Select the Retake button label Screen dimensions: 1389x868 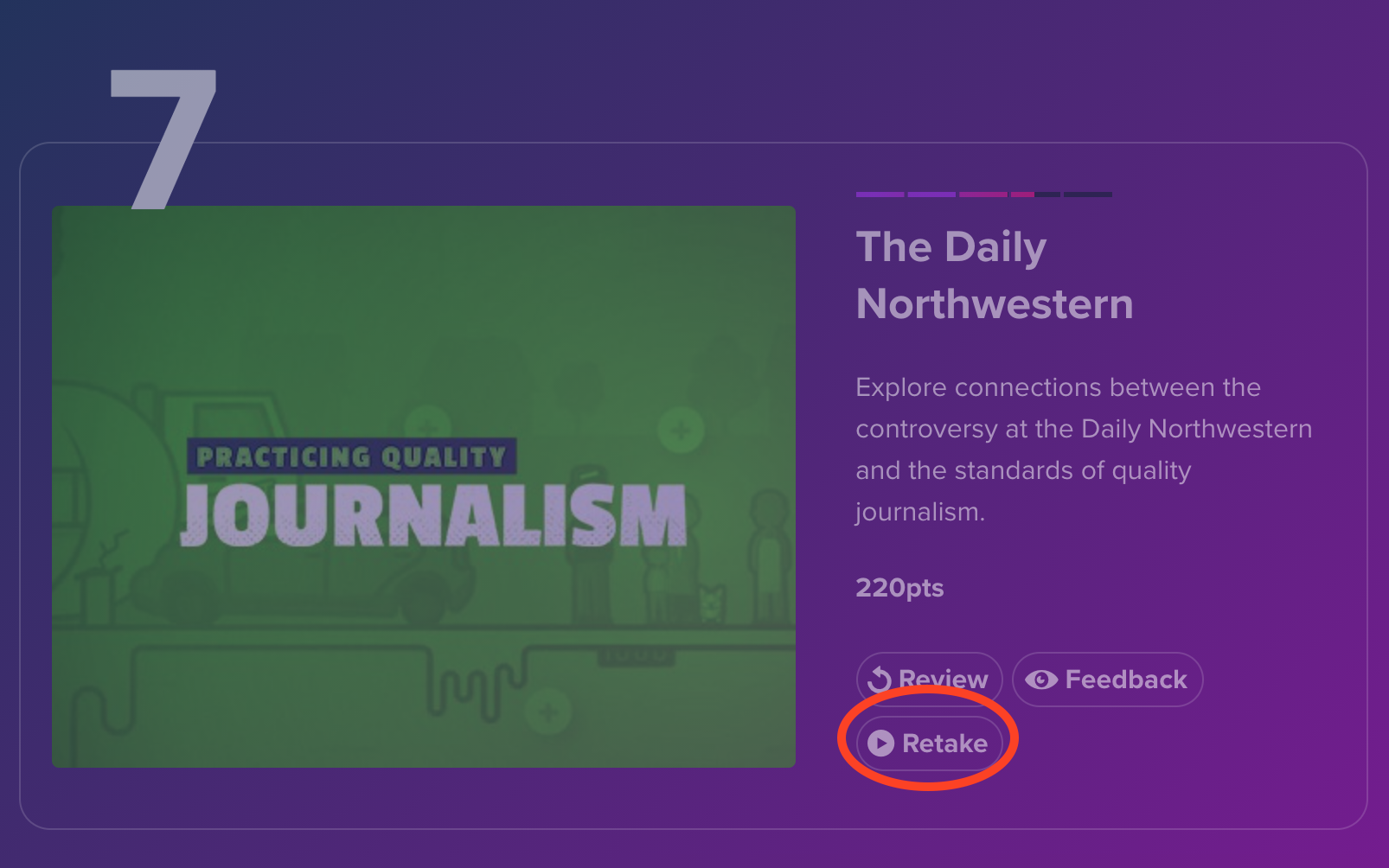(944, 744)
